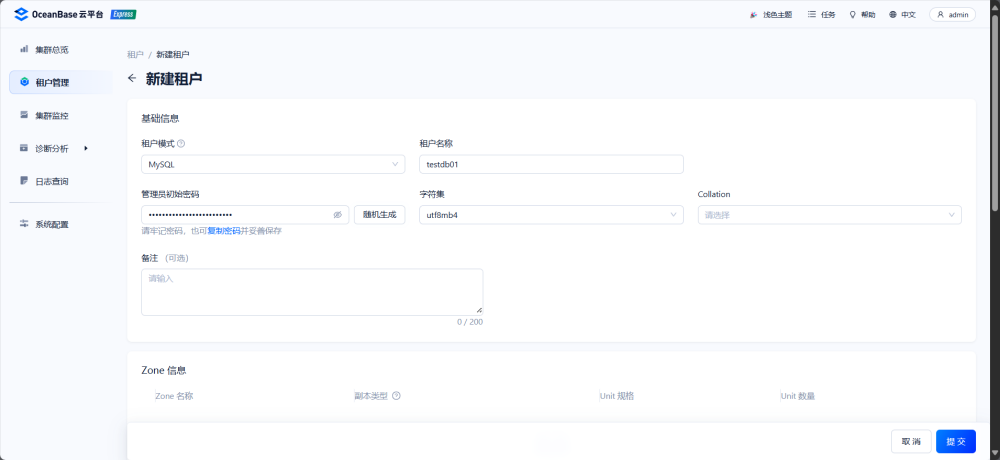This screenshot has width=1000, height=460.
Task: Open 任务 in the header
Action: pyautogui.click(x=821, y=15)
